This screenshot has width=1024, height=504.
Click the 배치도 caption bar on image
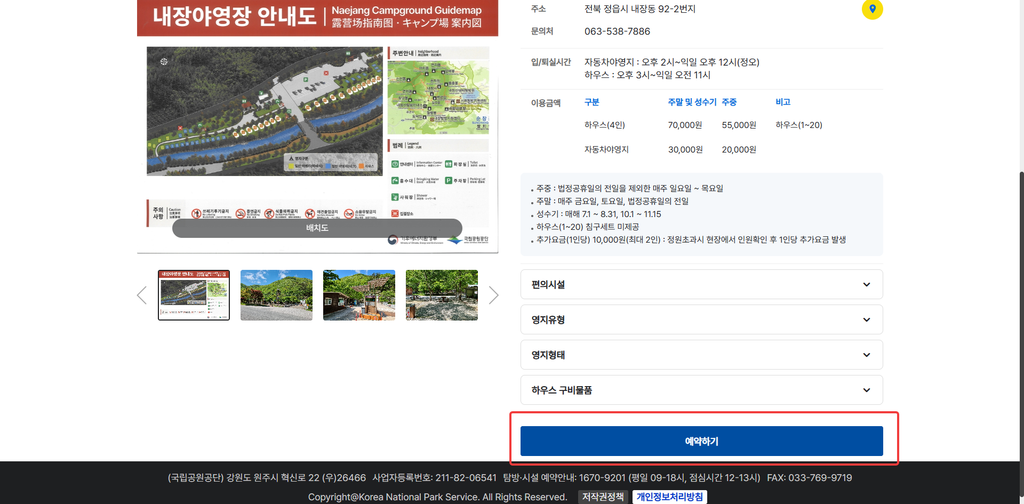[x=317, y=228]
